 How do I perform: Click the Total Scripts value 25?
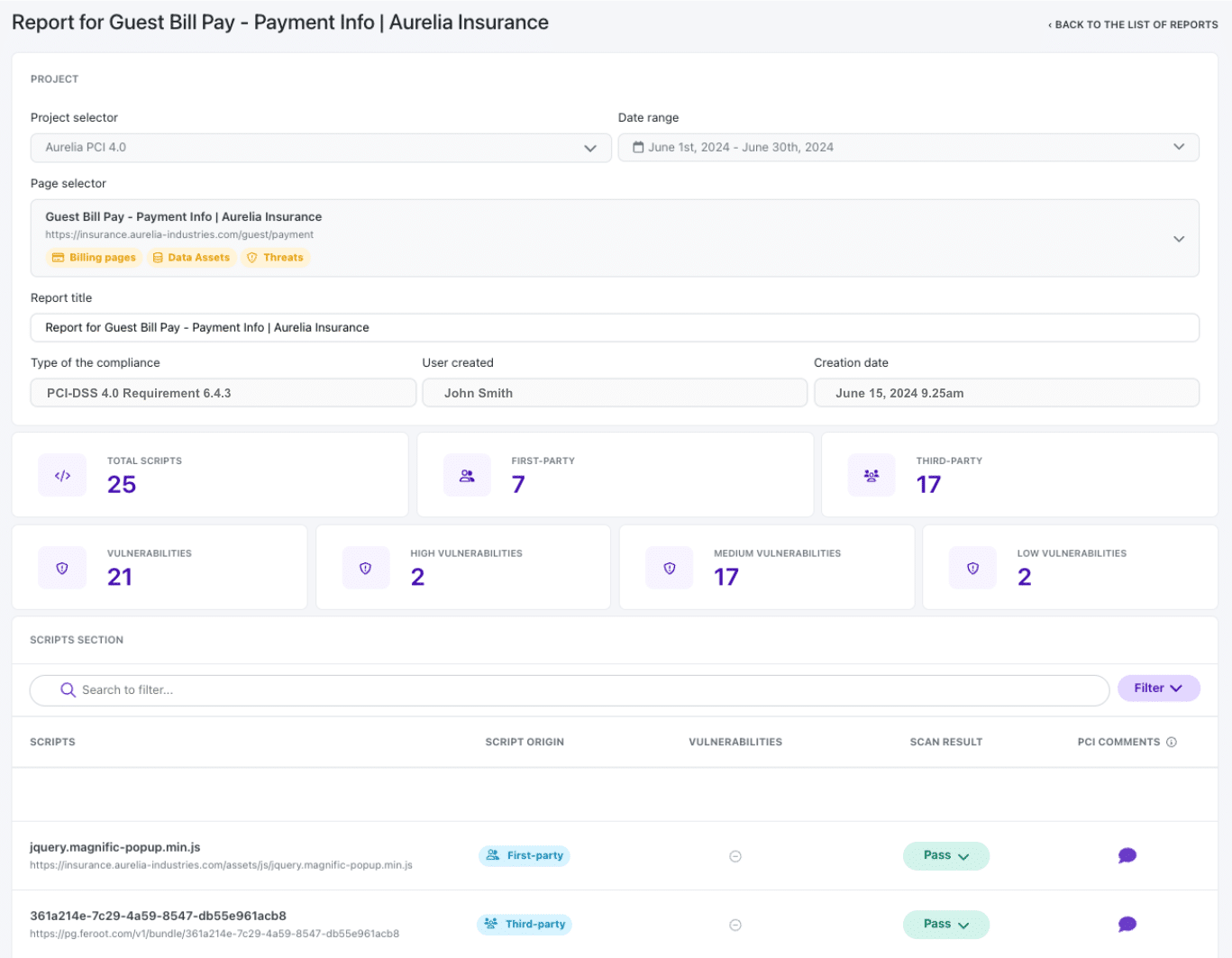122,485
